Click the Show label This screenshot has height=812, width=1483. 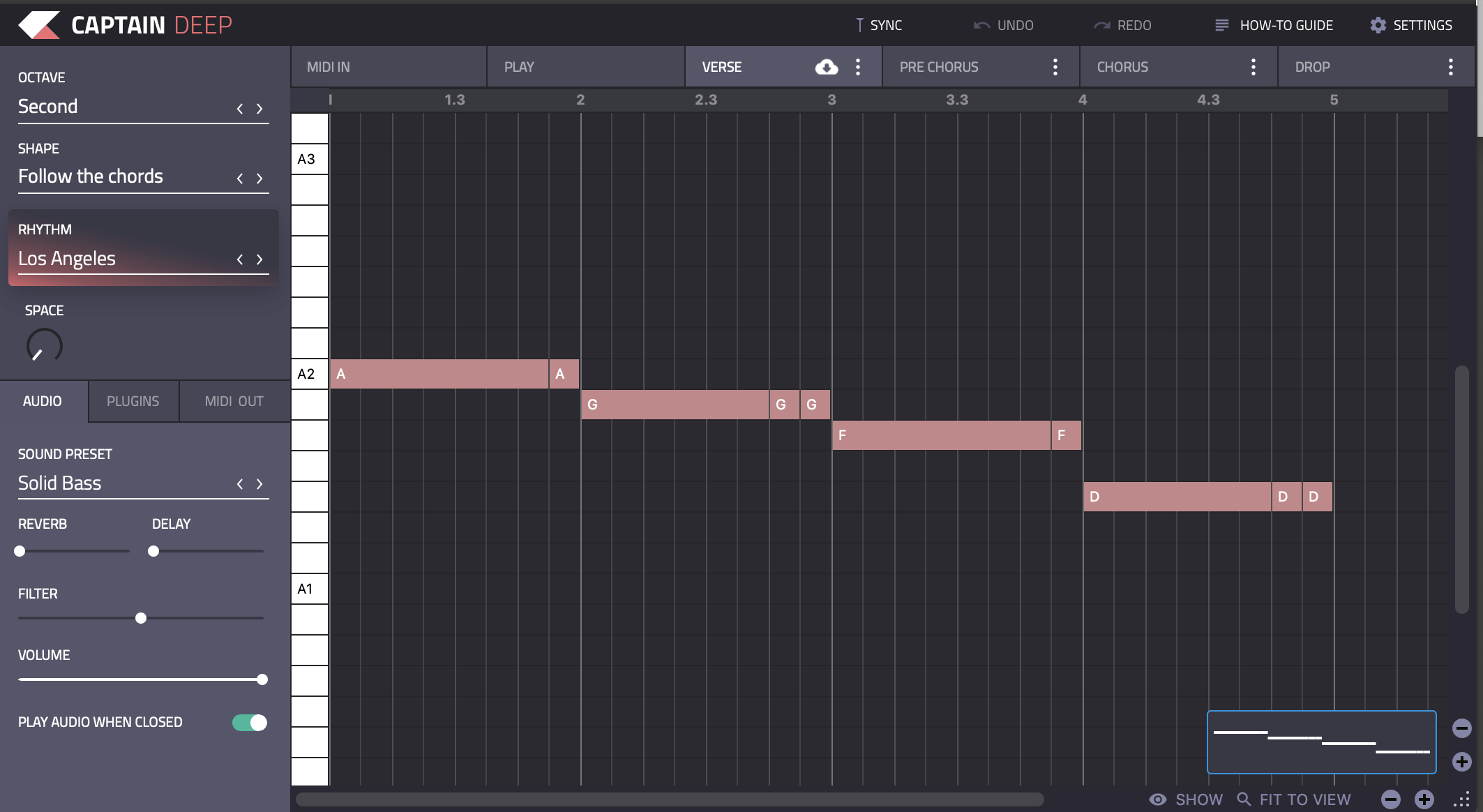[1199, 799]
